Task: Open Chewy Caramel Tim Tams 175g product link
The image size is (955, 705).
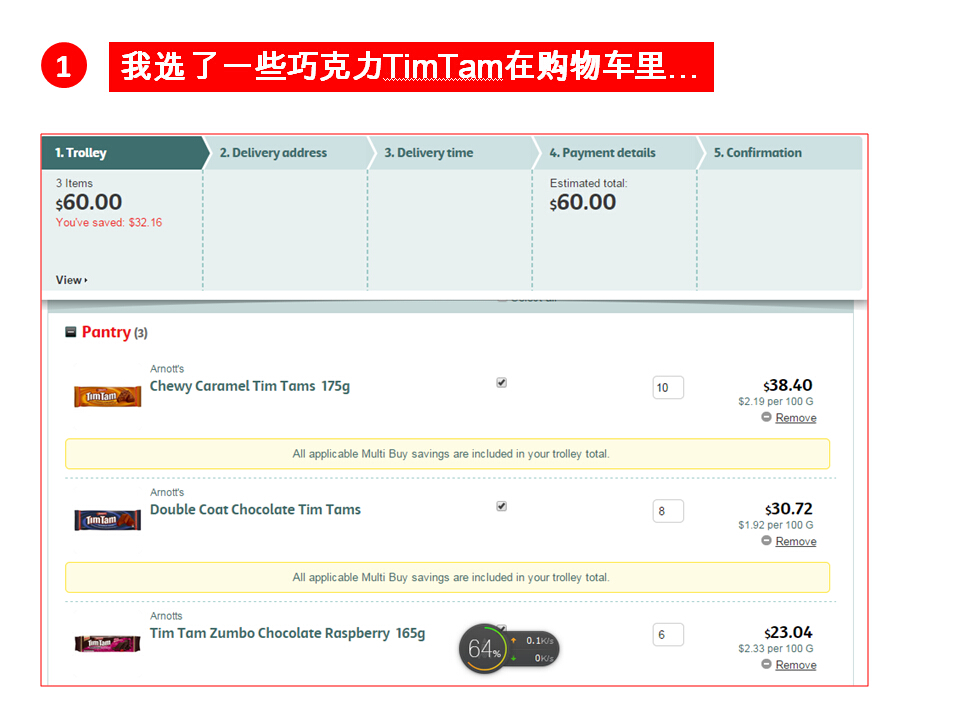Action: [250, 386]
